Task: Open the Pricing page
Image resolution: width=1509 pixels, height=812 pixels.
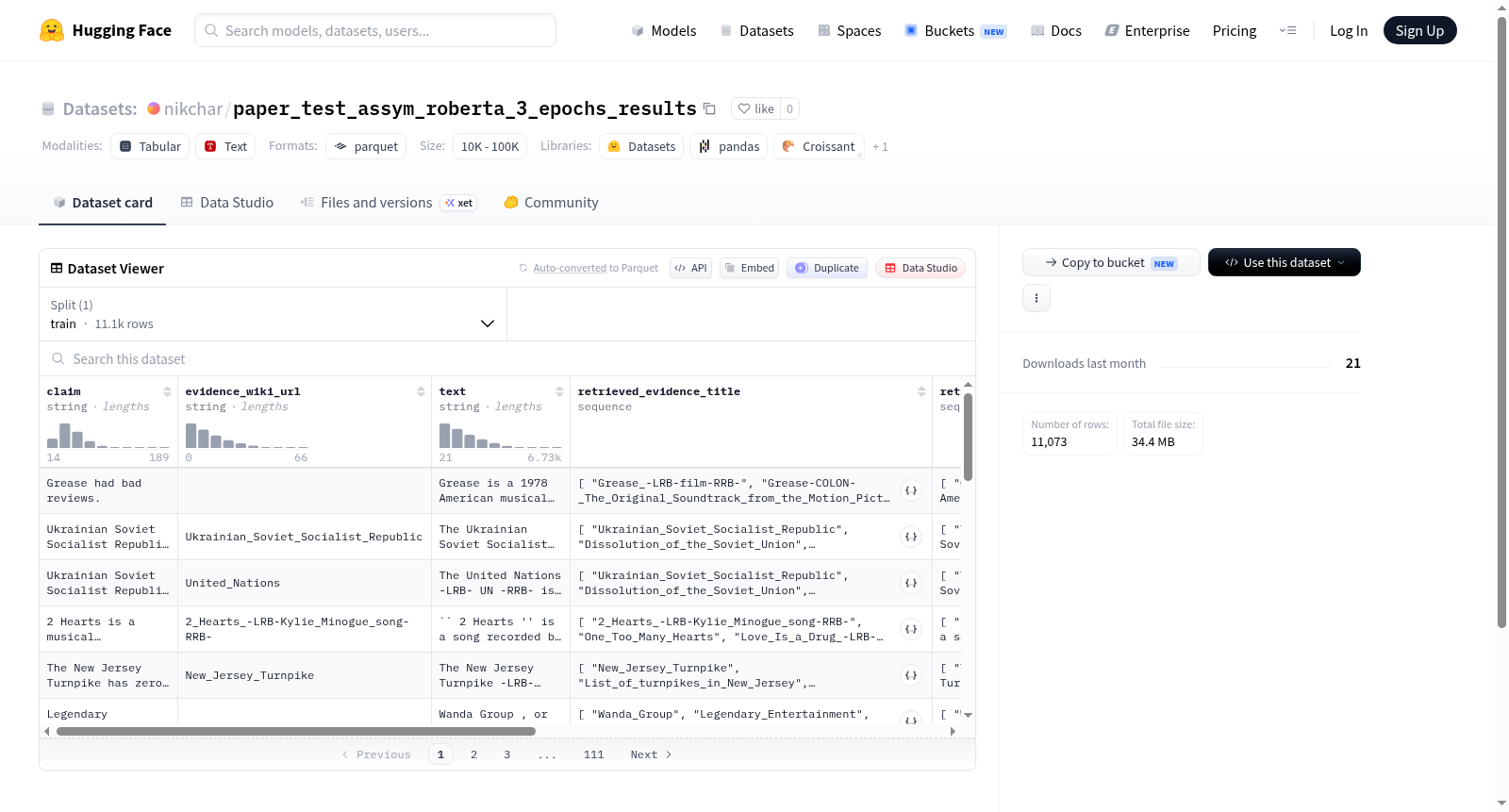Action: pyautogui.click(x=1235, y=31)
